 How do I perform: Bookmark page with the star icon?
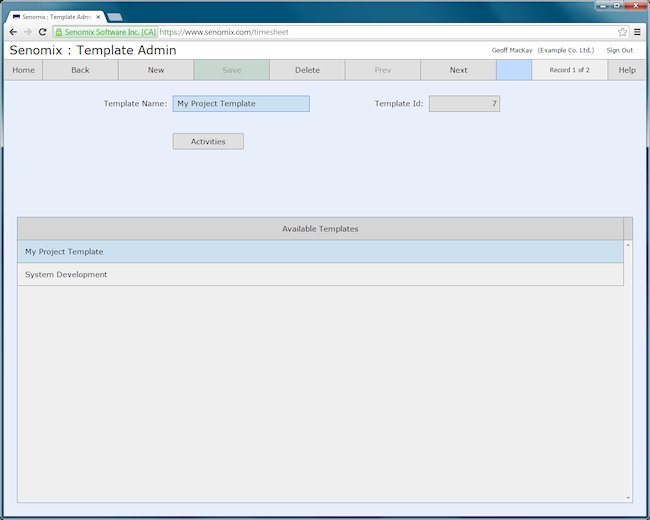pyautogui.click(x=622, y=32)
